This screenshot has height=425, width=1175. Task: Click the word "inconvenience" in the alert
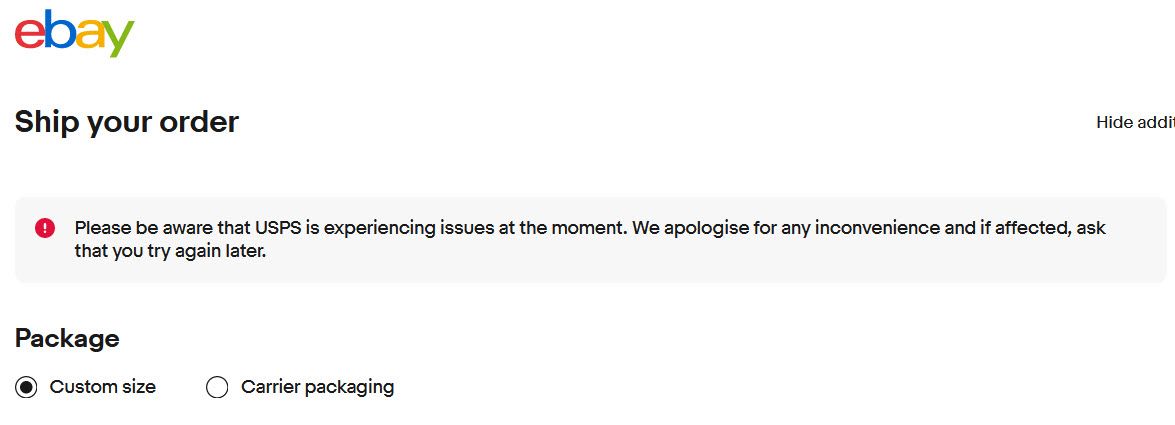coord(877,228)
